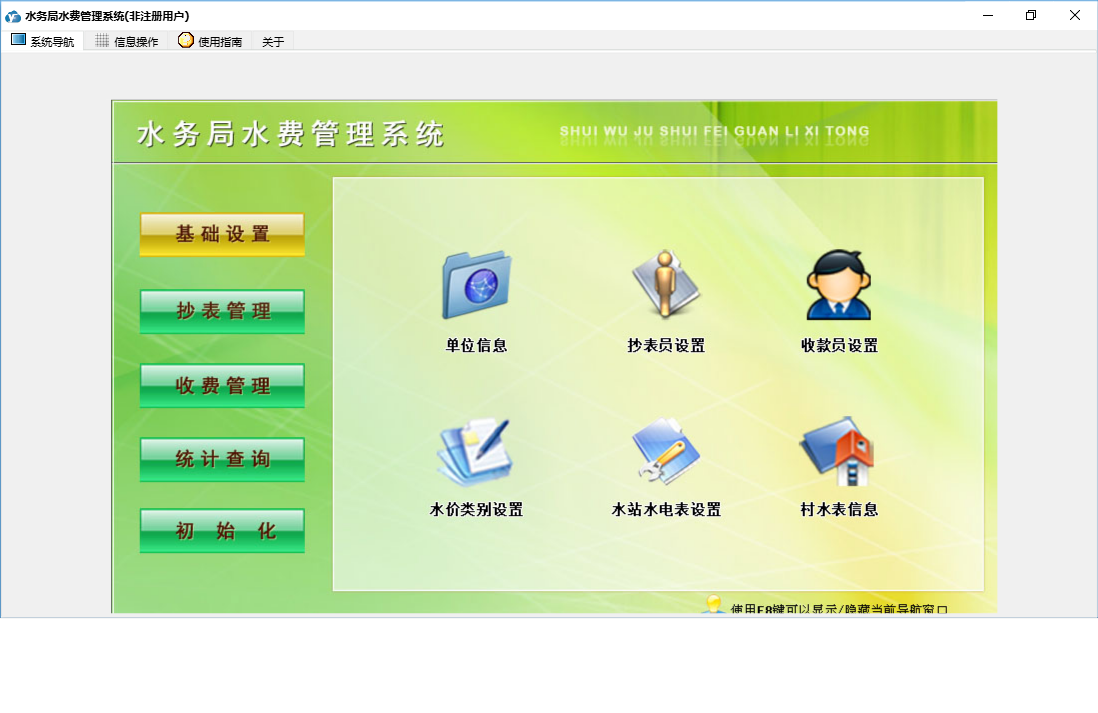Close the 水务局水费管理系统 window
Screen dimensions: 1098x713
(x=1075, y=15)
